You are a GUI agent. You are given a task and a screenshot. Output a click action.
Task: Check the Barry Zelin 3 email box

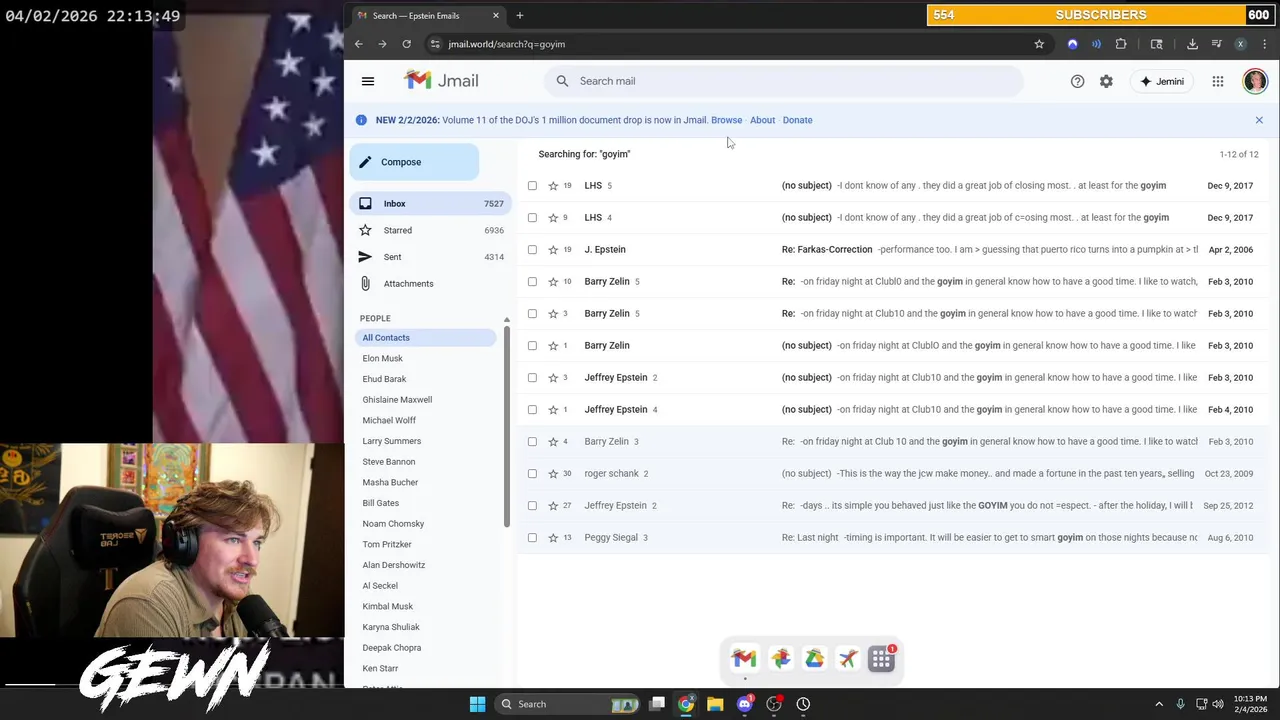(532, 442)
